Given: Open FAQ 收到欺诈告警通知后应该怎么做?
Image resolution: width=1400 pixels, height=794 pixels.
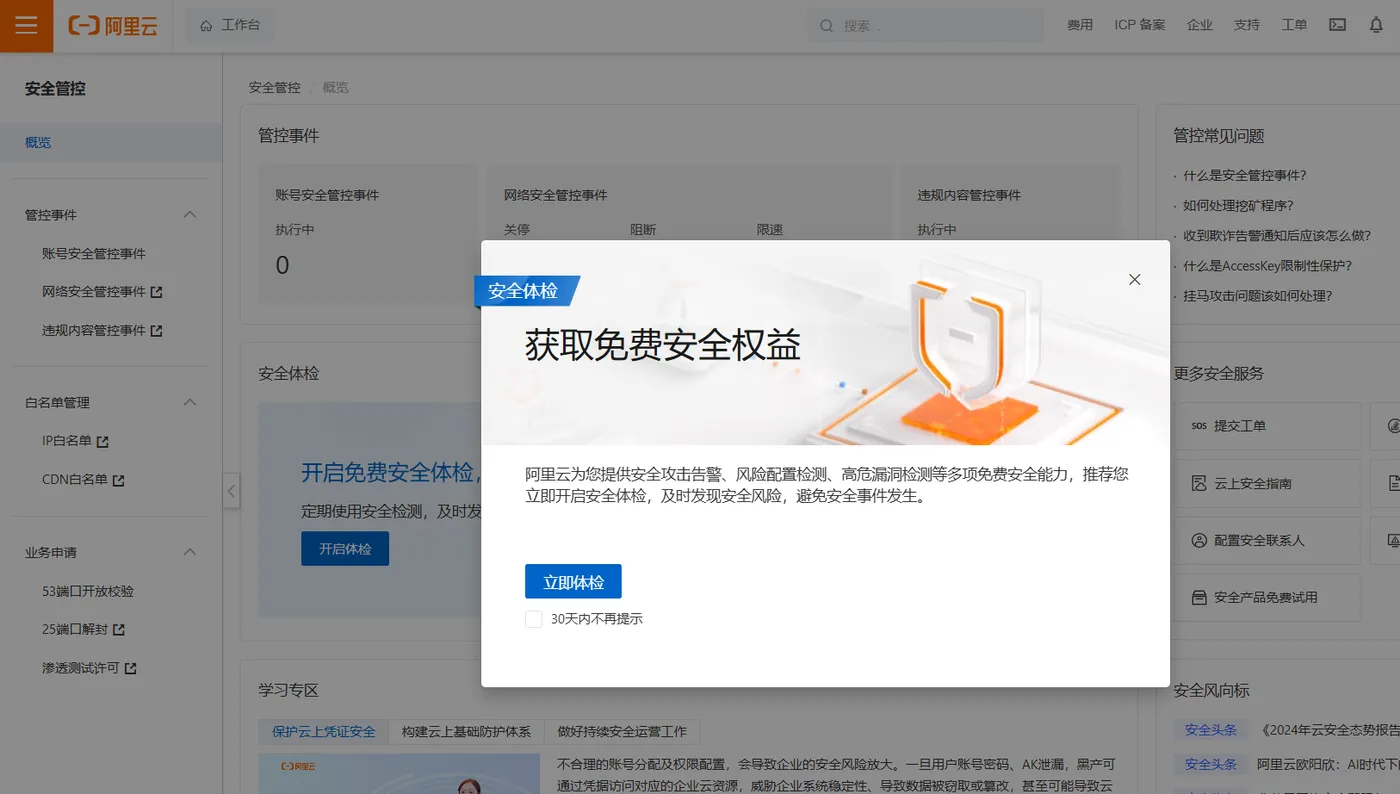Looking at the screenshot, I should (1277, 236).
